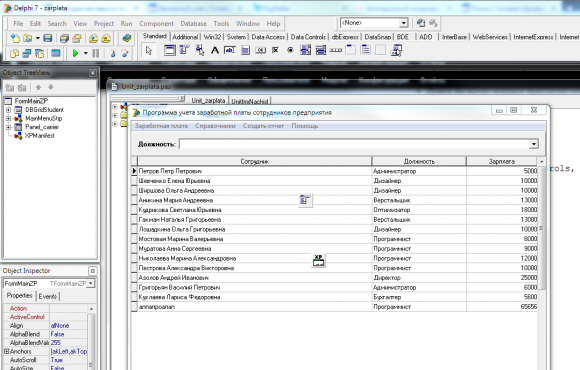The height and width of the screenshot is (370, 580).
Task: Select the Button (OK) palette component
Action: pos(260,50)
